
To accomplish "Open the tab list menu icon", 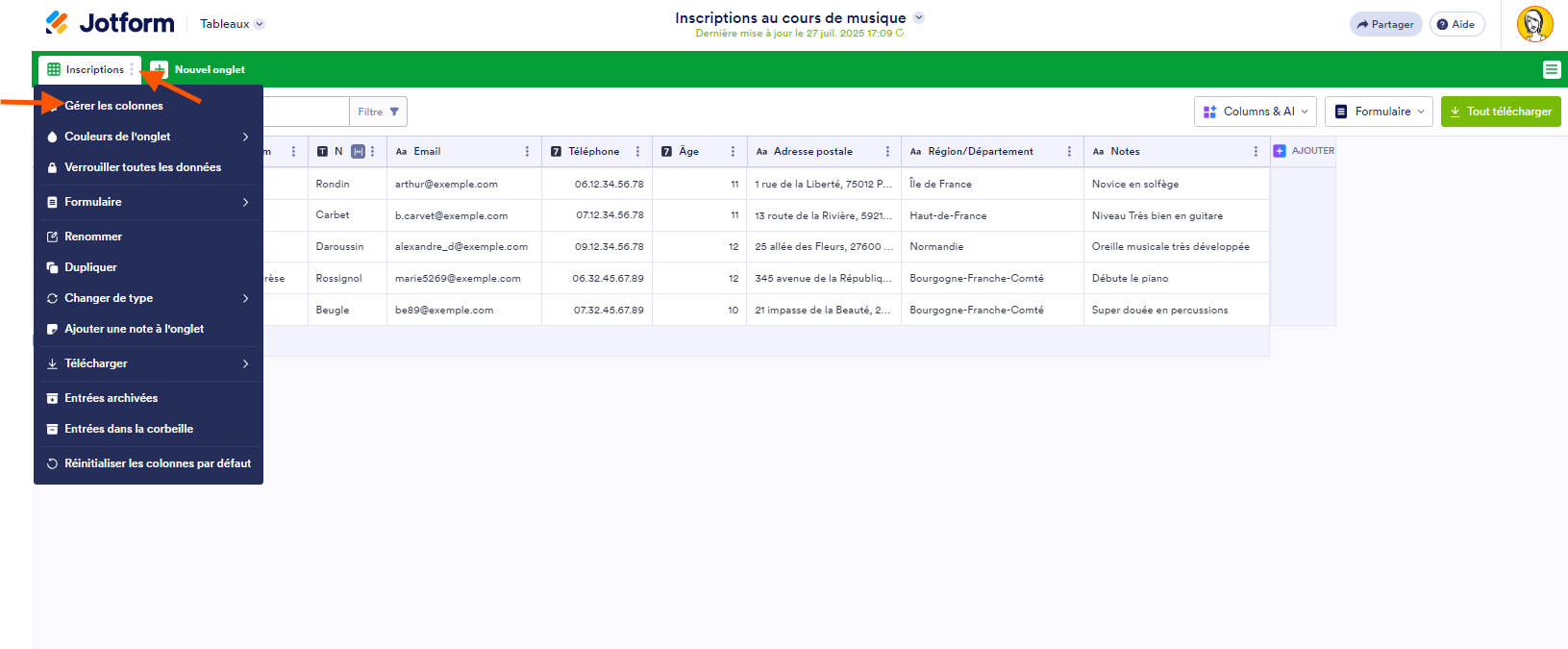I will [x=1552, y=69].
